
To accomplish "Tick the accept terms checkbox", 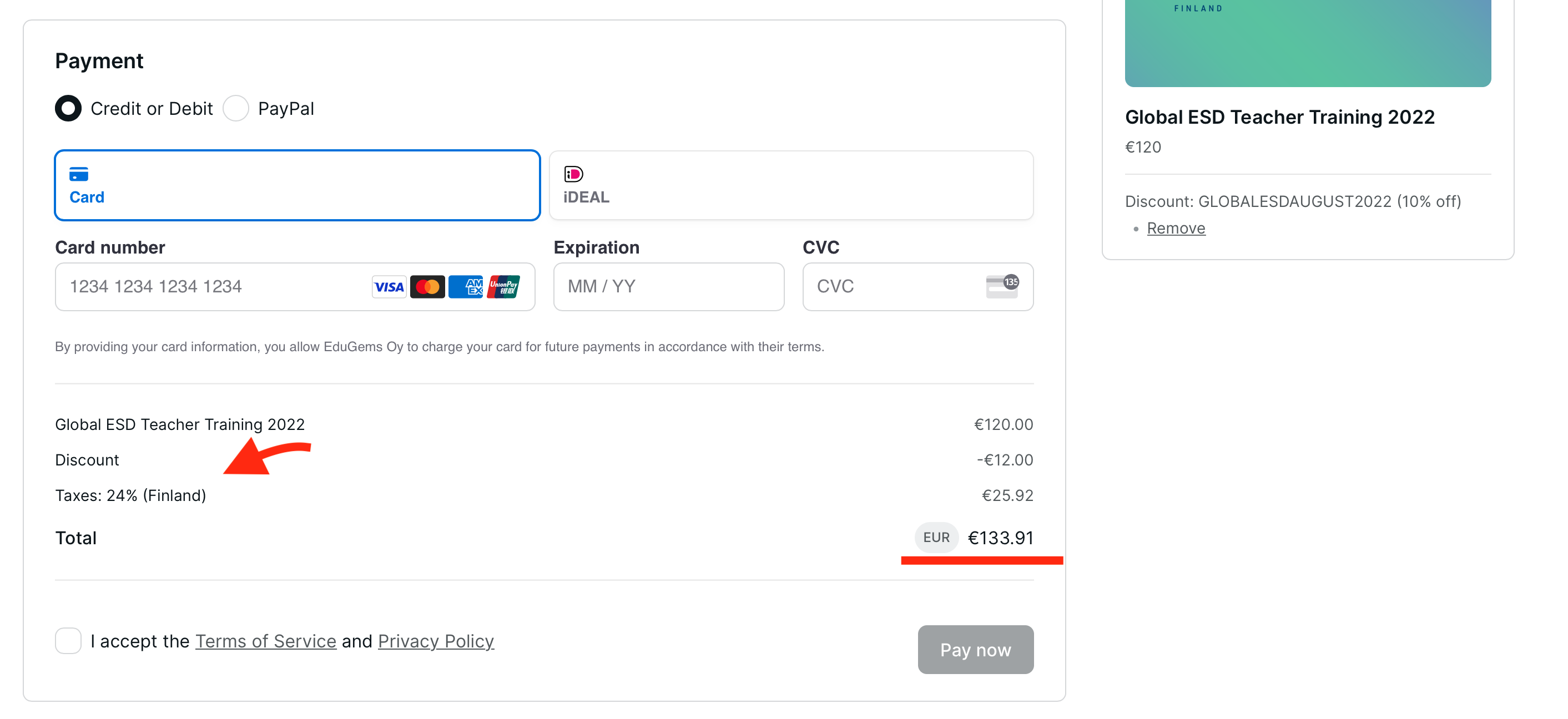I will click(x=68, y=641).
